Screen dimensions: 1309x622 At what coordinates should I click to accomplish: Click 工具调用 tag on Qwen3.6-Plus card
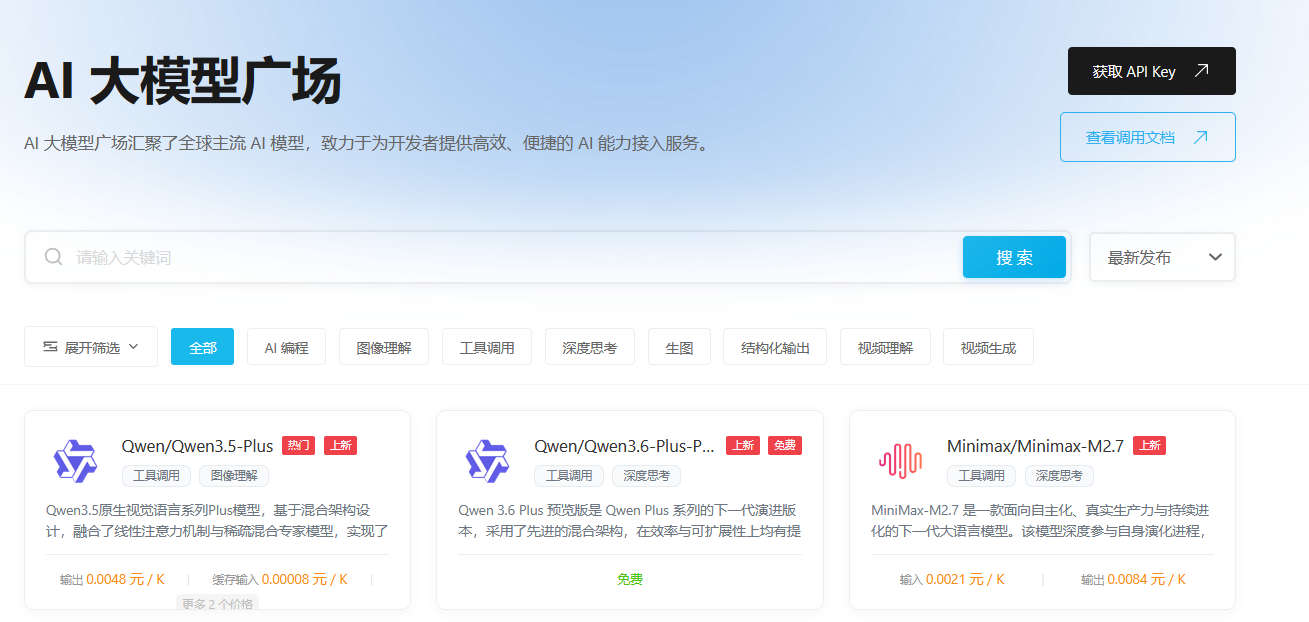pos(569,476)
